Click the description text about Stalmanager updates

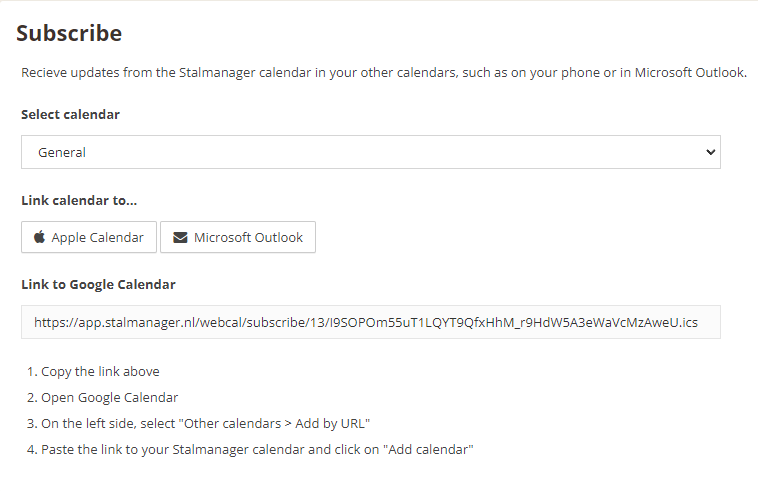coord(384,72)
